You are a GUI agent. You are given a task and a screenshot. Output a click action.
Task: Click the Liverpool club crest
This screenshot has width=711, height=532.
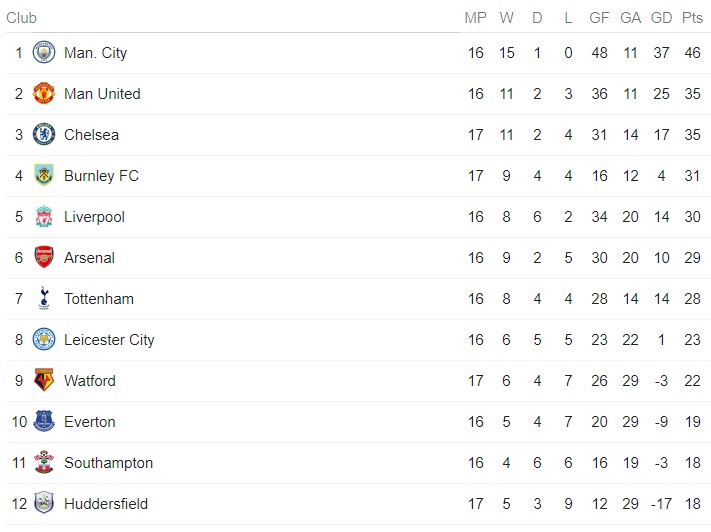43,216
